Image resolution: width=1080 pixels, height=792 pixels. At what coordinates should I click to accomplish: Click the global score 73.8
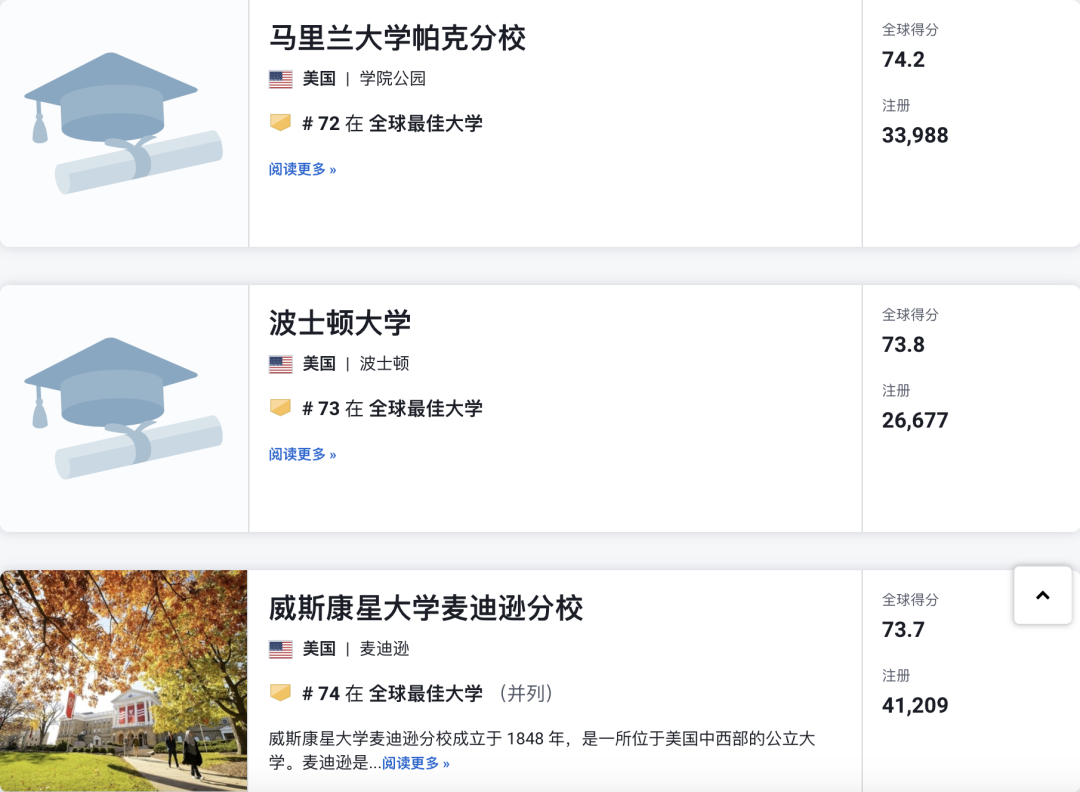pos(903,345)
